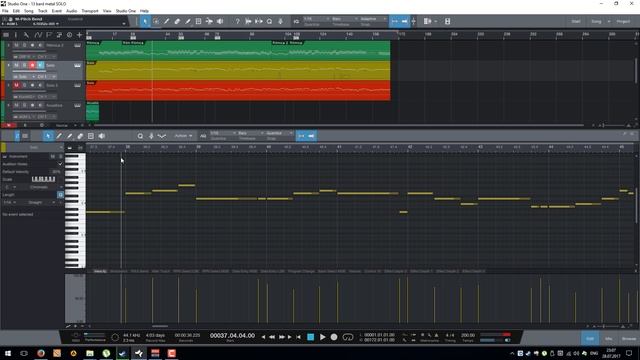Image resolution: width=640 pixels, height=360 pixels.
Task: Click the mixer-style icon right of main toolbar
Action: click(x=447, y=21)
